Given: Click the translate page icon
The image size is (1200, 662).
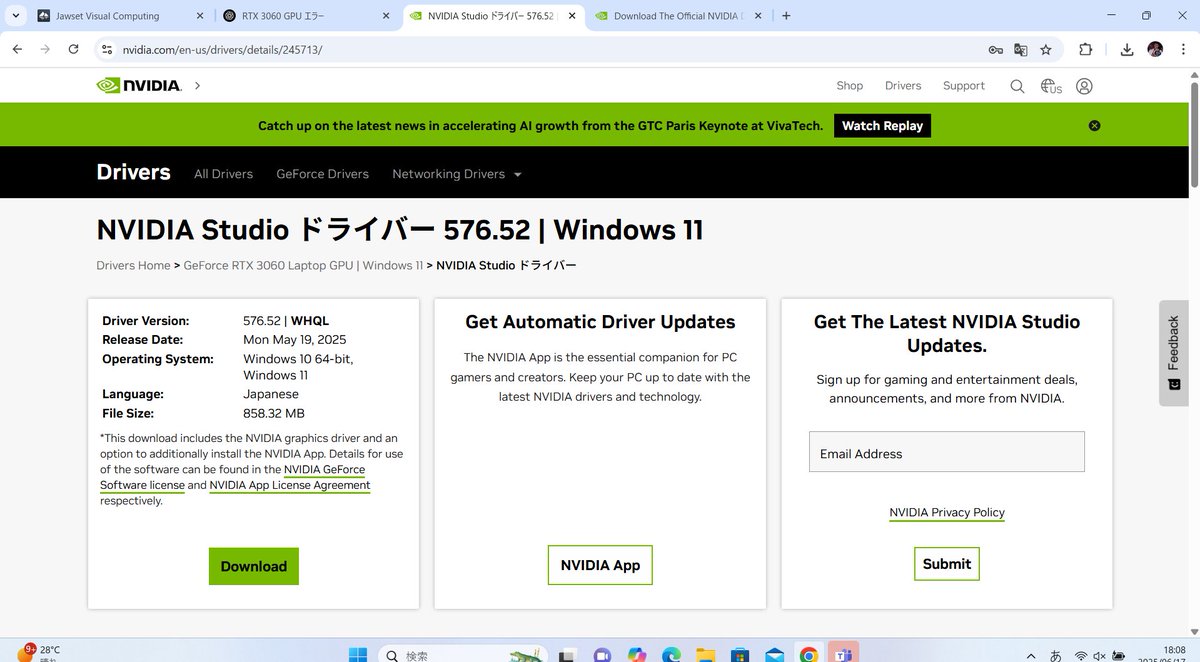Looking at the screenshot, I should click(x=1020, y=49).
